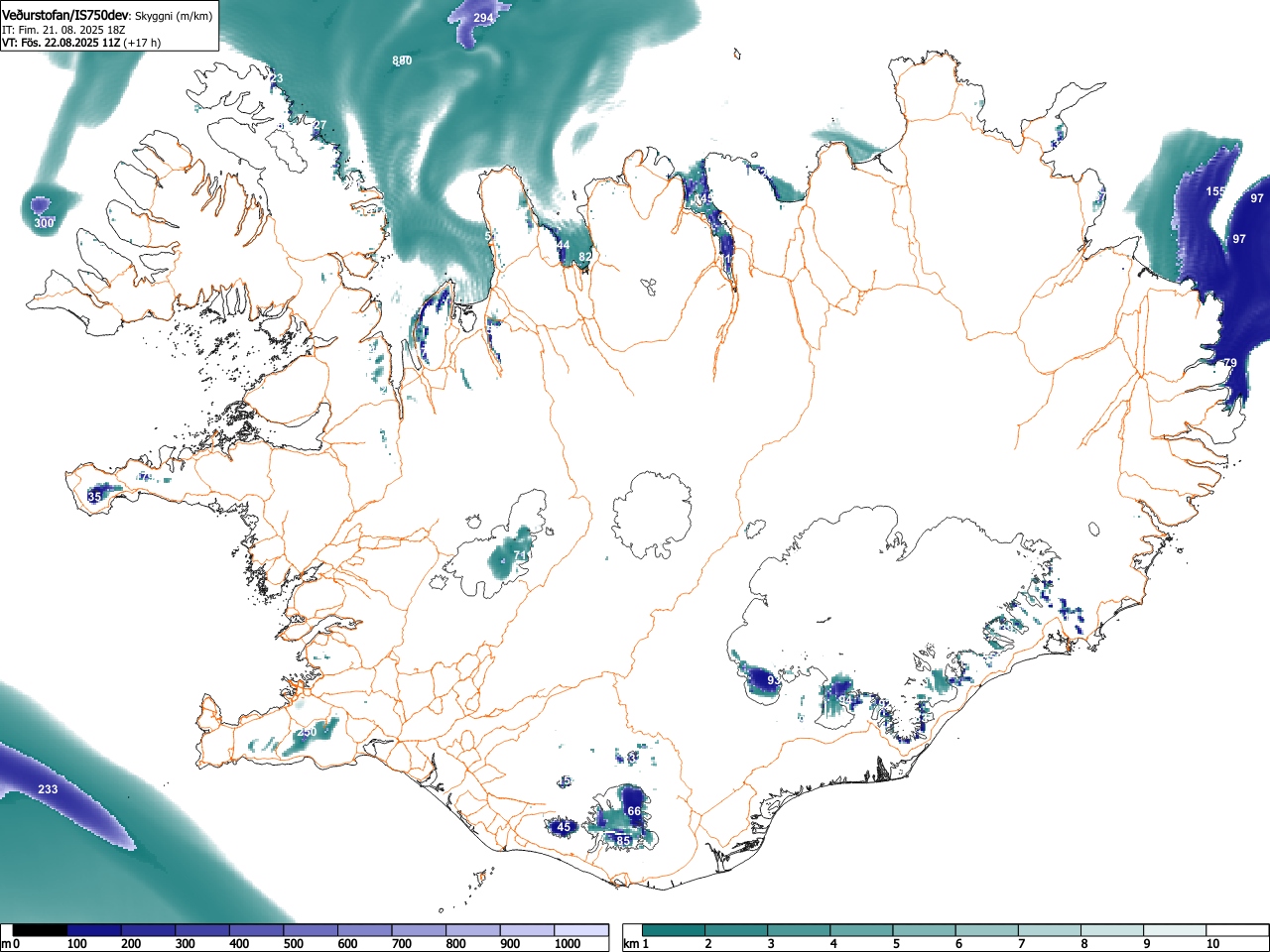Click the 8 label in the km legend
1270x952 pixels.
point(1083,944)
